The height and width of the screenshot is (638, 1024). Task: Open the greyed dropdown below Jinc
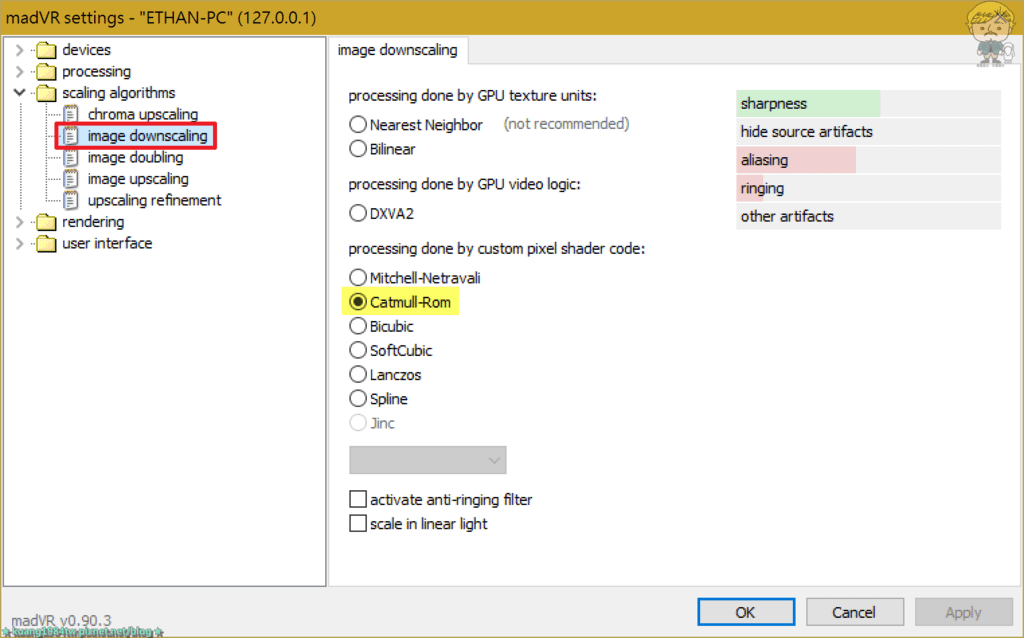coord(428,460)
